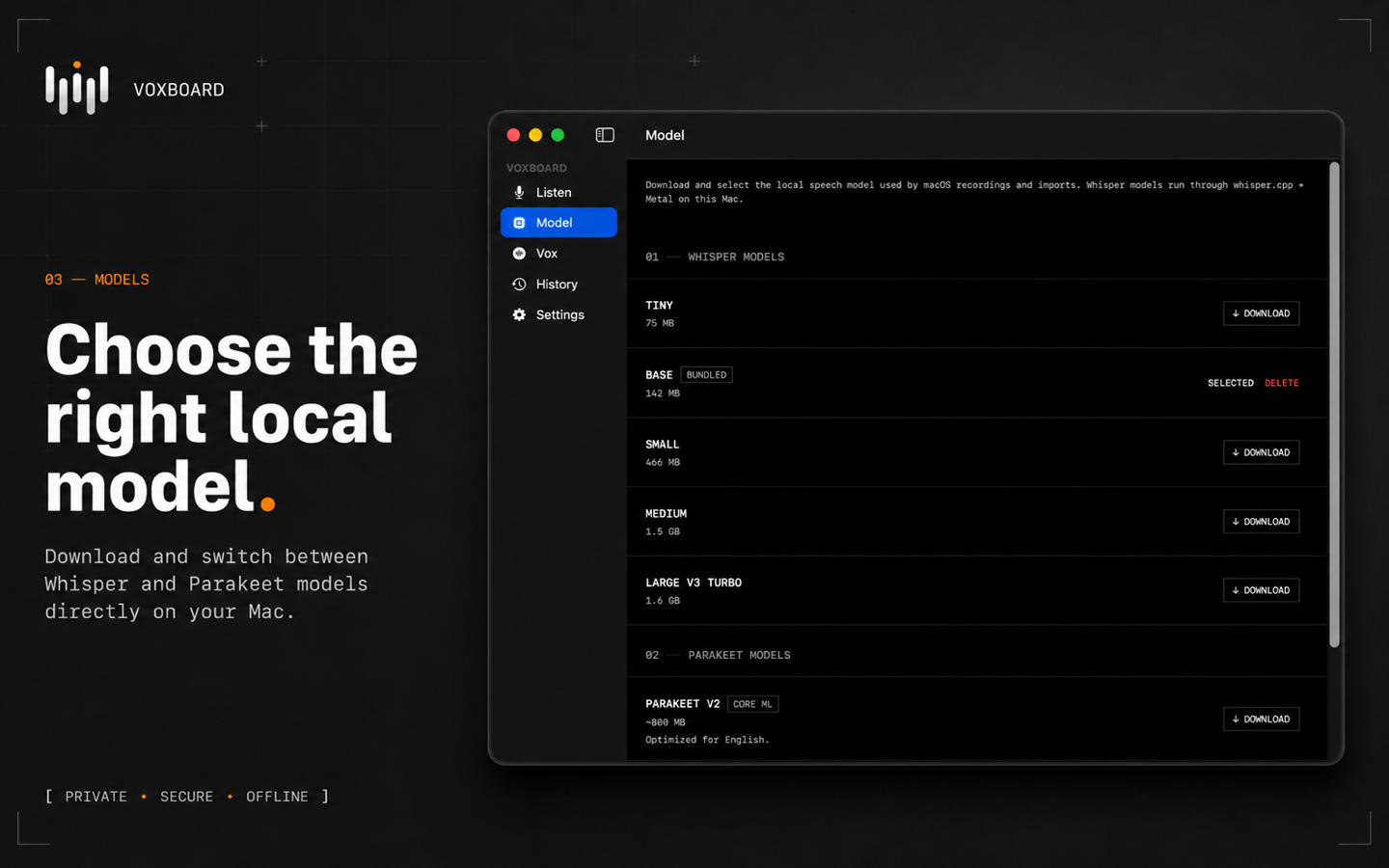Open the Listen section

click(558, 193)
